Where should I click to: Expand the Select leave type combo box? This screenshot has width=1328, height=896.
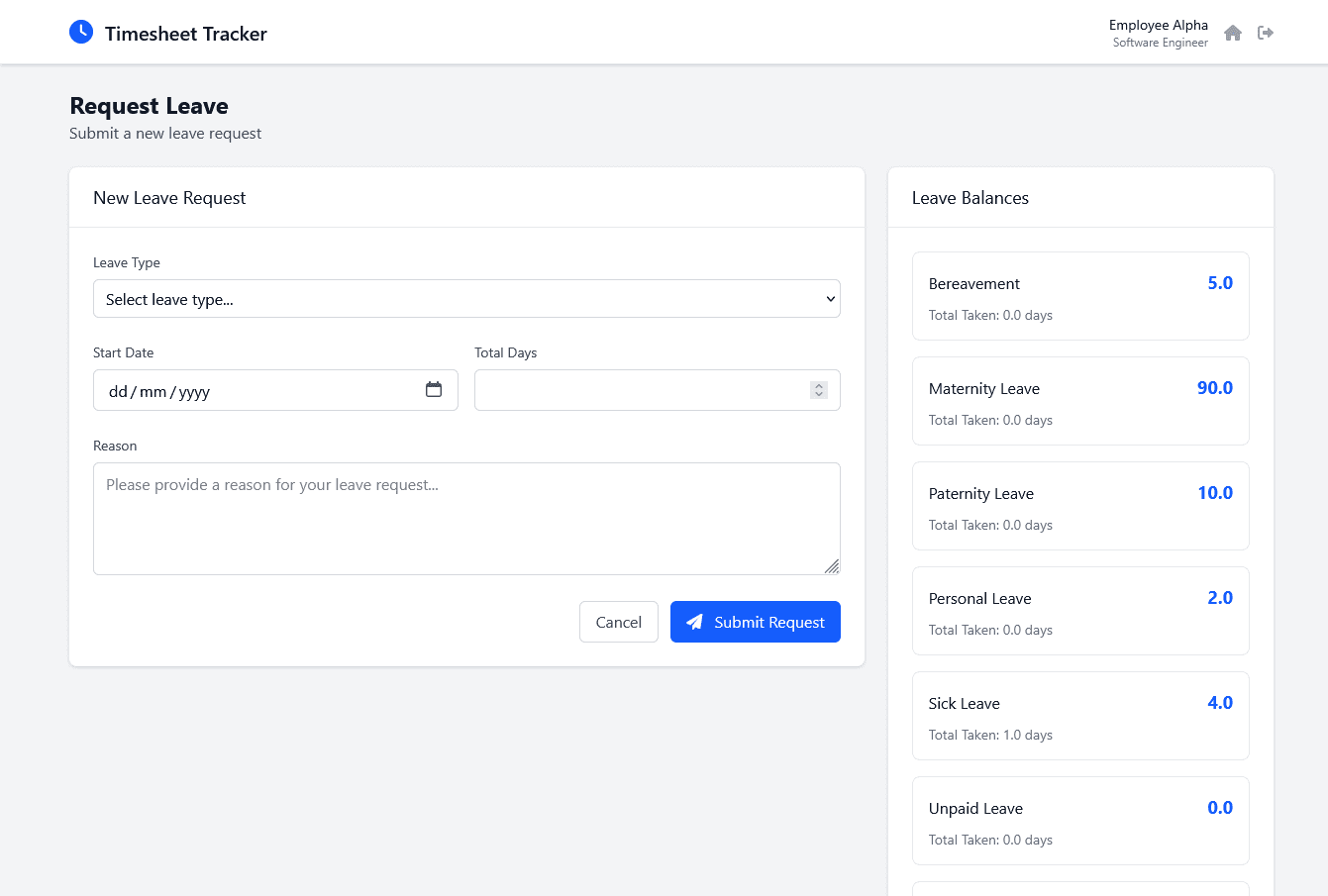466,298
